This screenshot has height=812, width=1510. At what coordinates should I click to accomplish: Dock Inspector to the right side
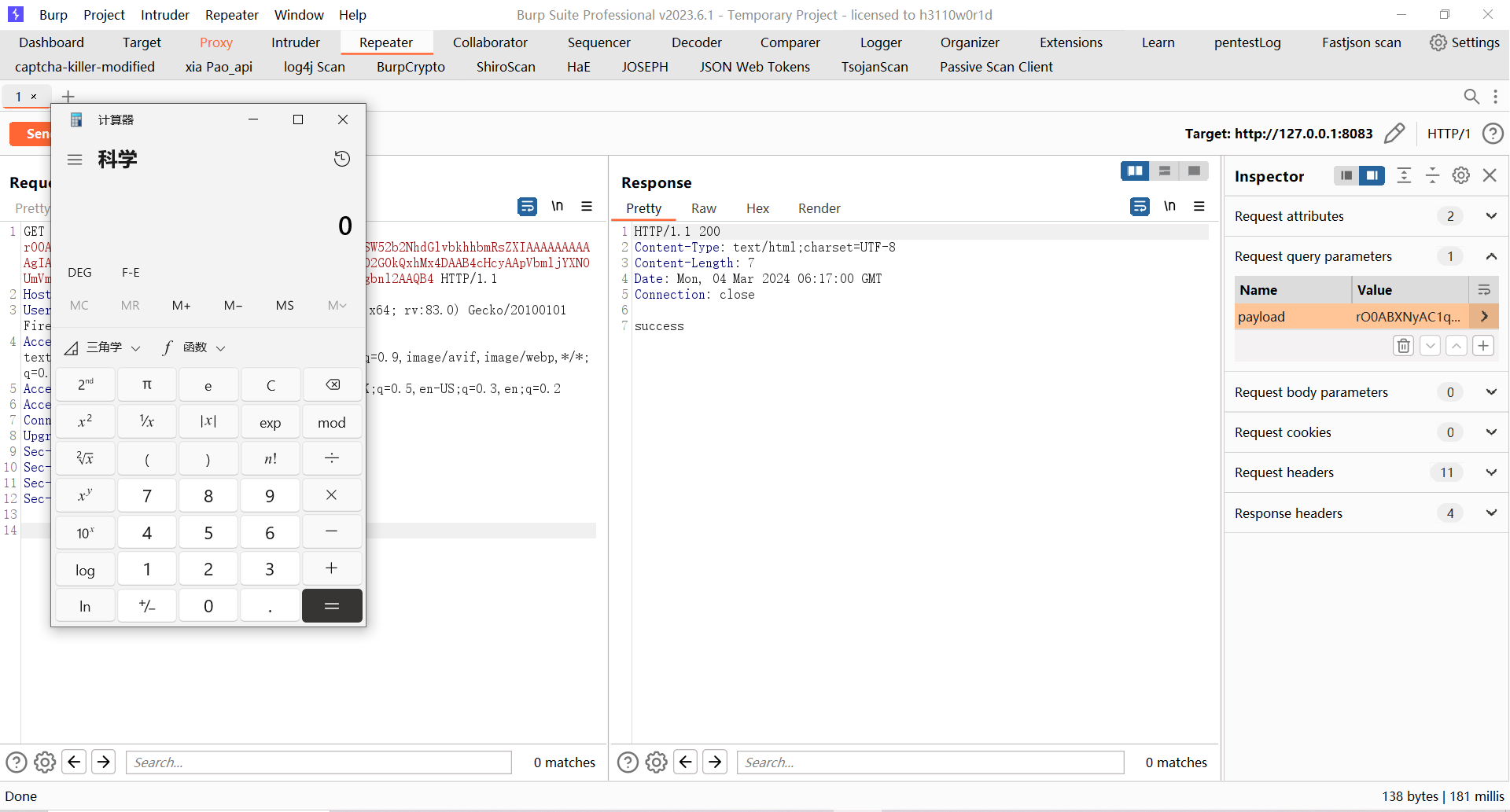tap(1372, 175)
